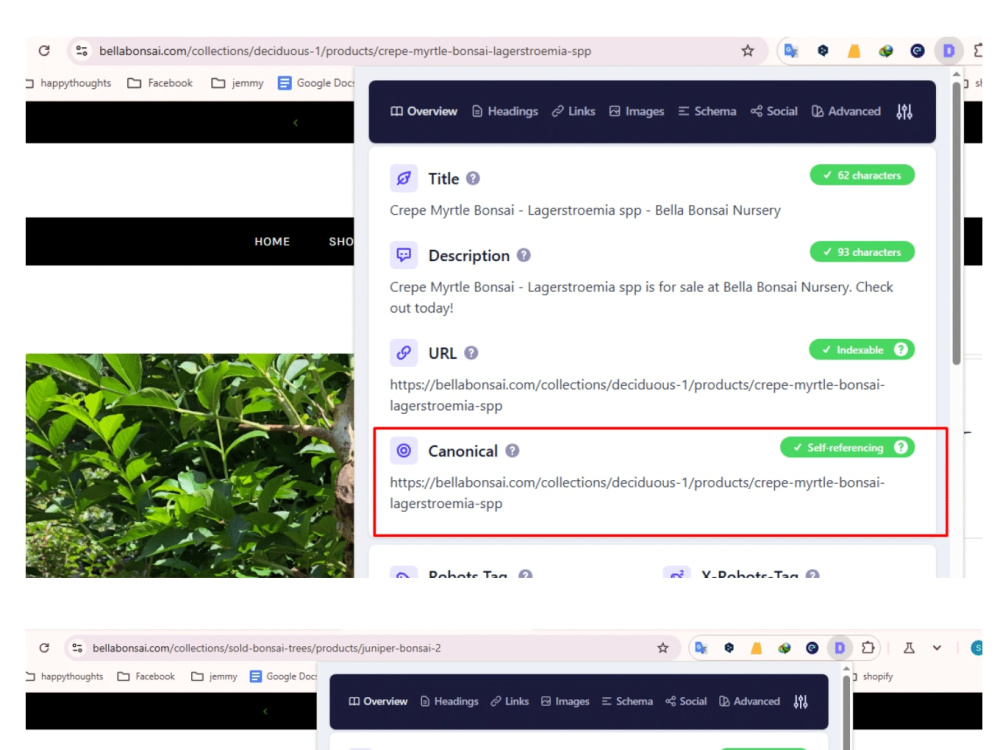Click the 93 characters description badge
Screen dimensions: 1000x750
tap(862, 252)
